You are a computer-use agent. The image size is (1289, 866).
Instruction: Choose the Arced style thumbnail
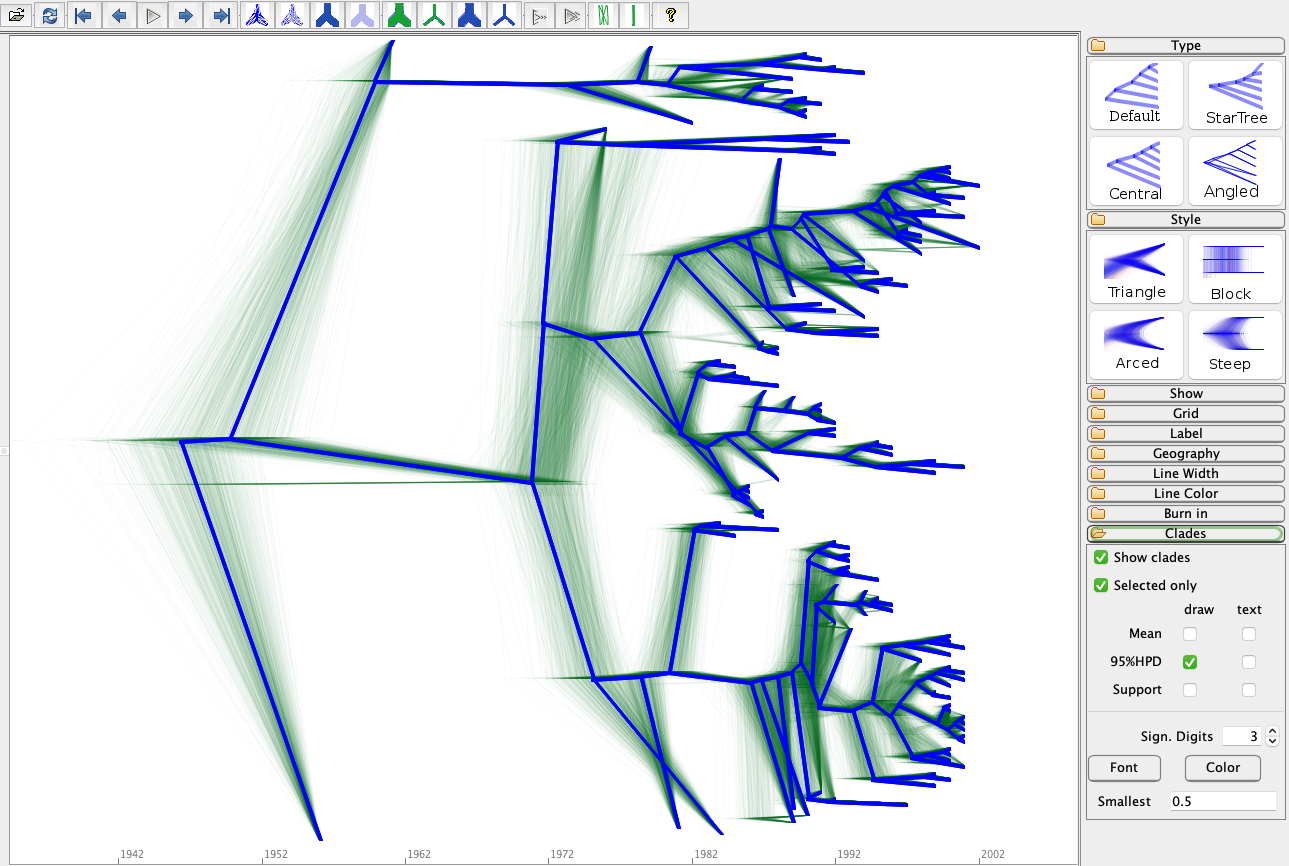[1136, 345]
